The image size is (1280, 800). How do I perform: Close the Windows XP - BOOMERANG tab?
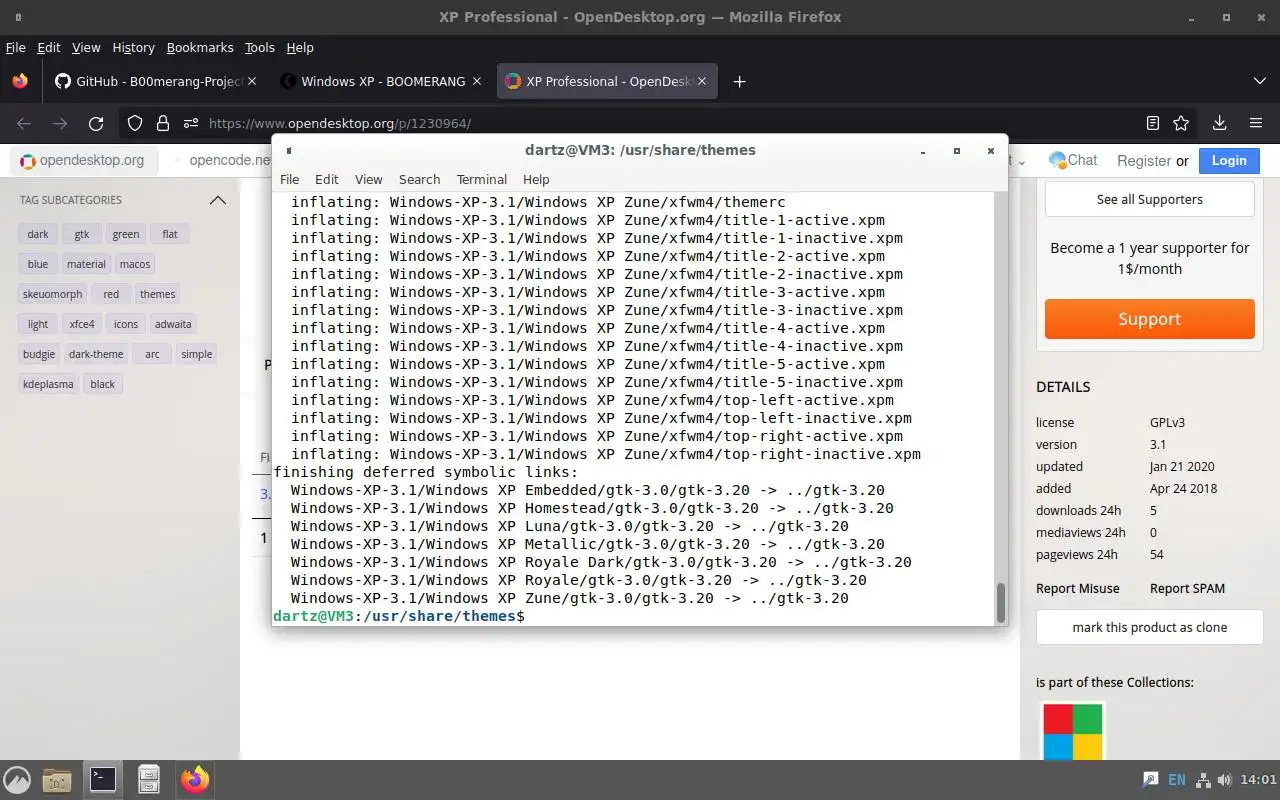coord(477,81)
